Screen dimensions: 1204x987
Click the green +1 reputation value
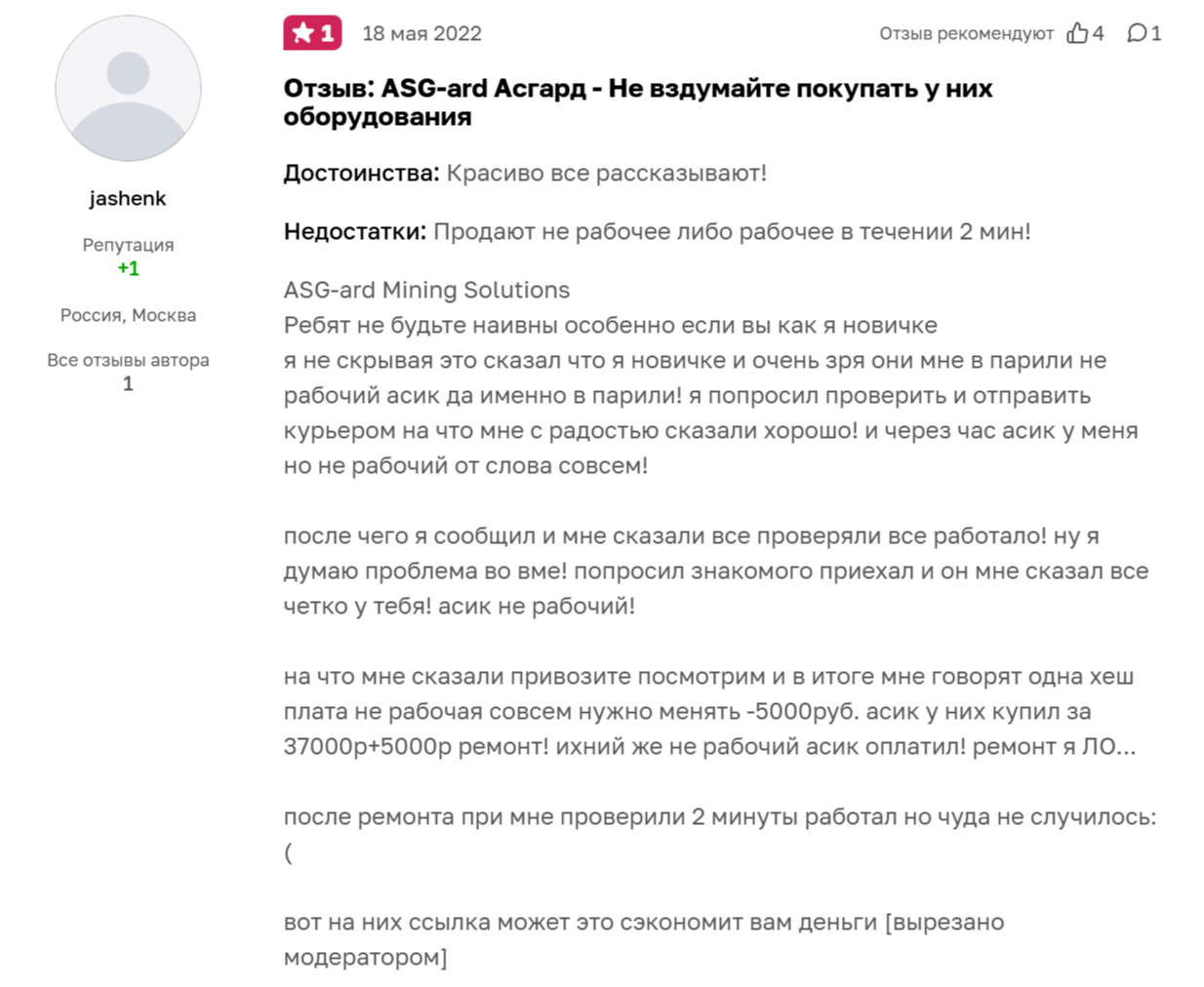point(128,268)
